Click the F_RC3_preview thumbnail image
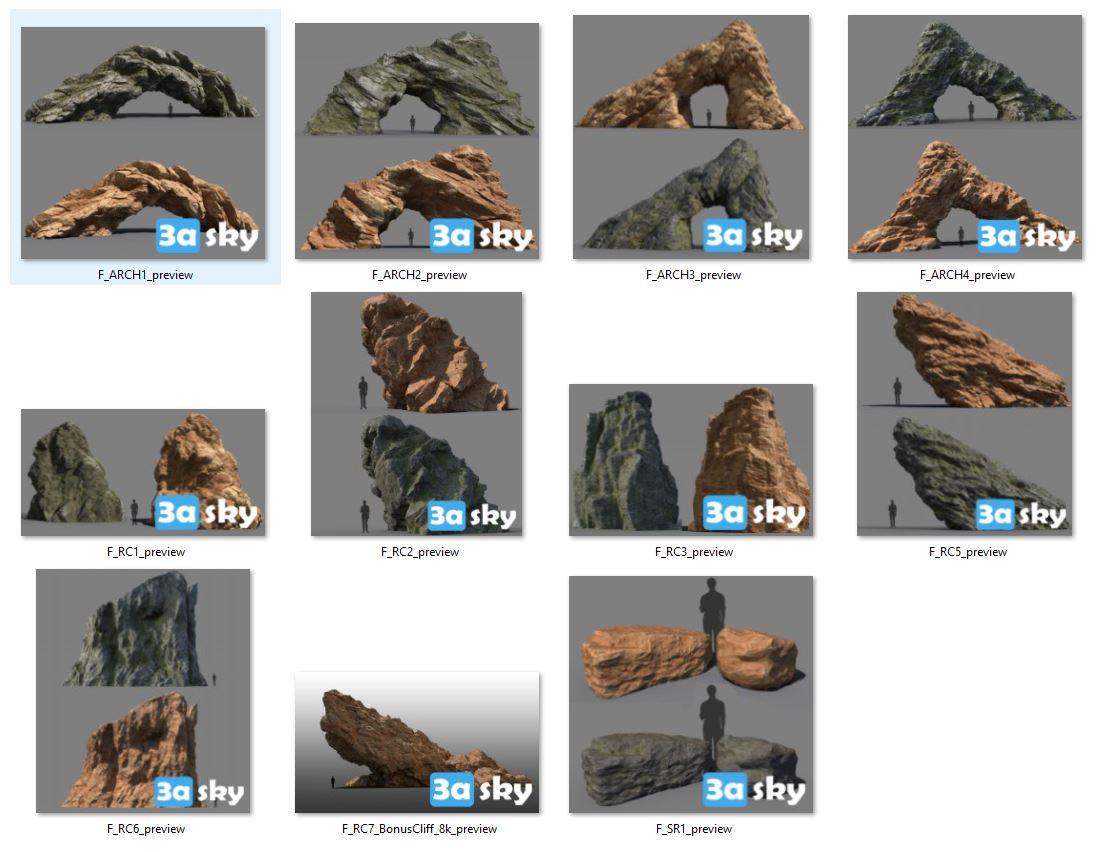The width and height of the screenshot is (1097, 852). coord(691,460)
